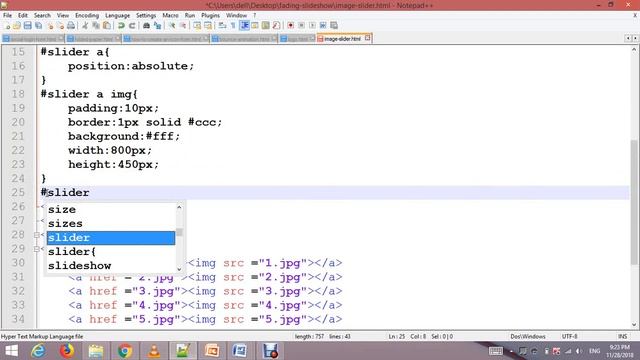
Task: Click the Open file toolbar icon
Action: pyautogui.click(x=16, y=25)
